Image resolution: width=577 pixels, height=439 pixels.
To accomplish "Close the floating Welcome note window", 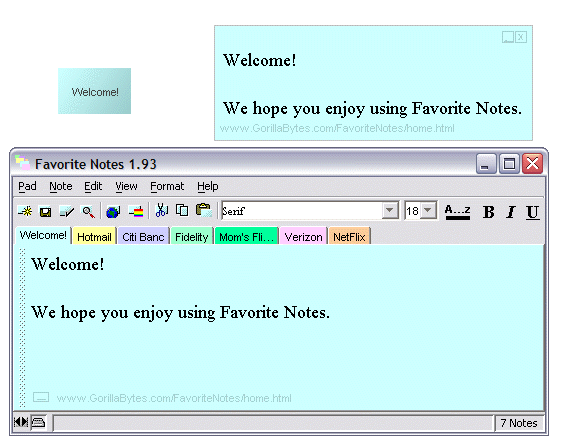I will [x=521, y=37].
